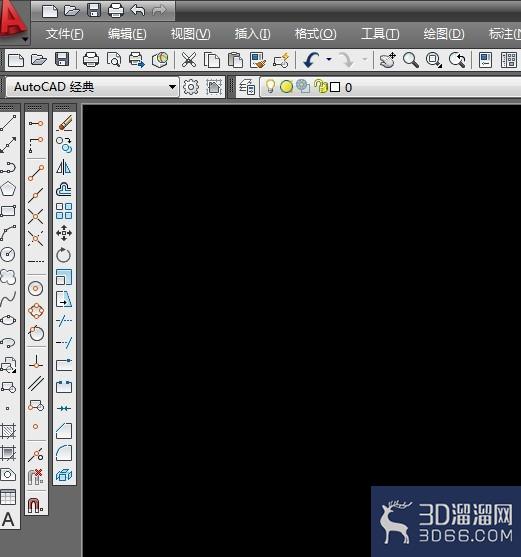Click the Zoom Realtime magnifier icon
The height and width of the screenshot is (557, 521).
(x=411, y=60)
